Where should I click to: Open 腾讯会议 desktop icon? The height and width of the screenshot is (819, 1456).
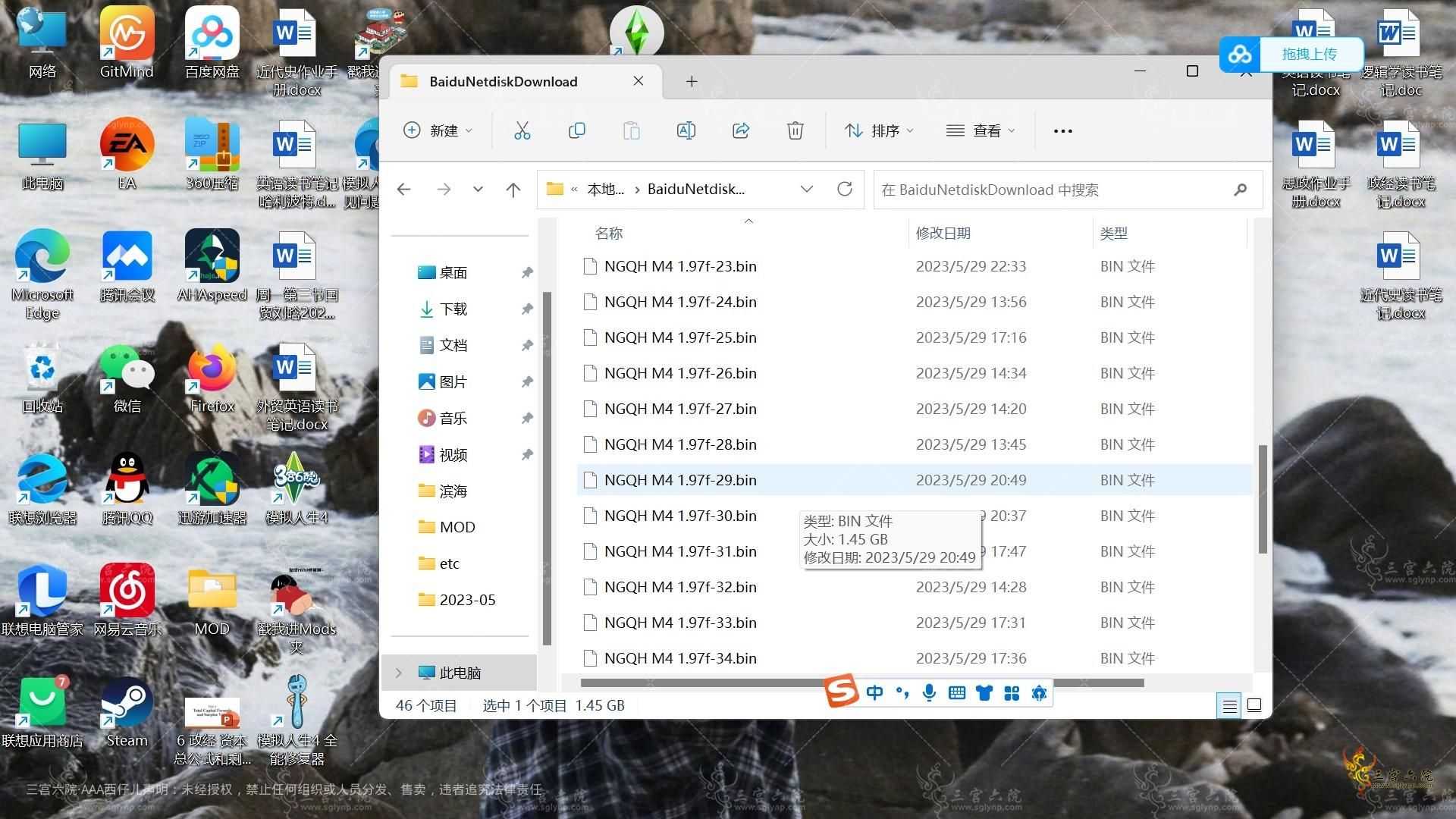127,266
